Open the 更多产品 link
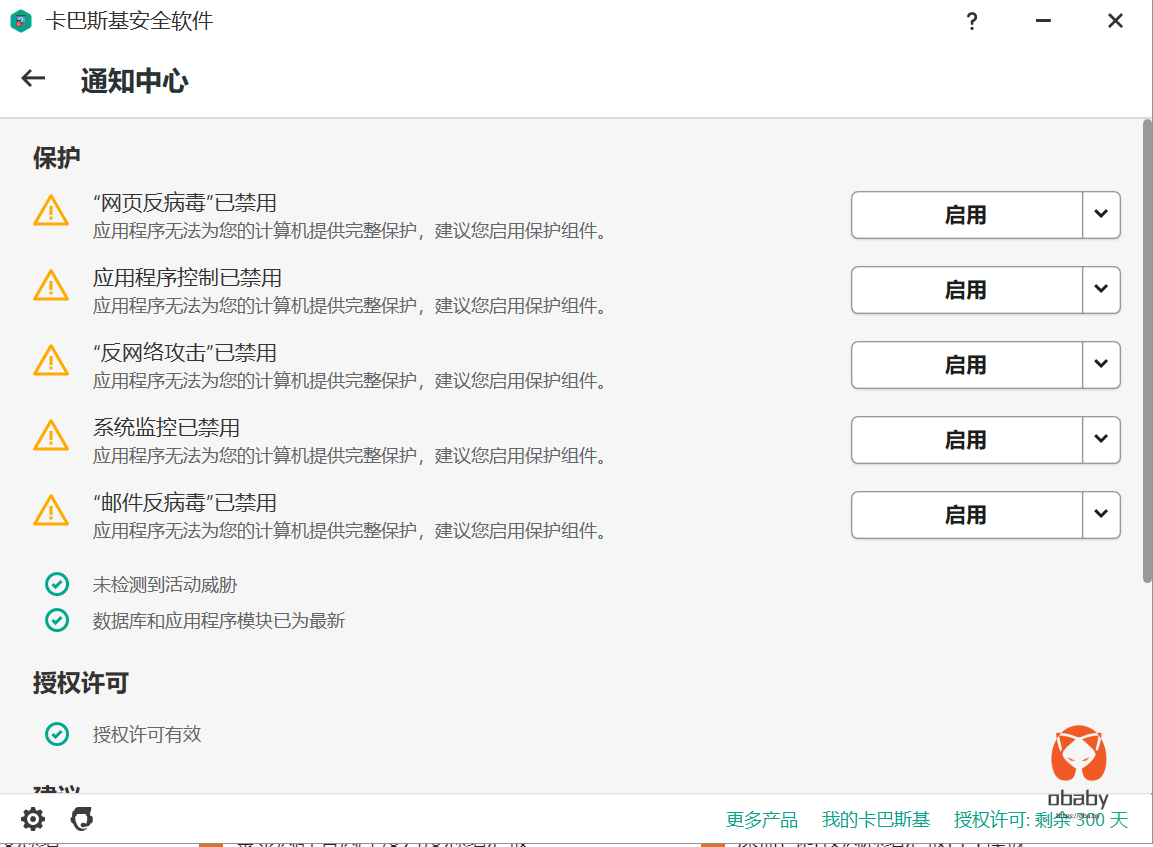The image size is (1153, 847). tap(762, 820)
